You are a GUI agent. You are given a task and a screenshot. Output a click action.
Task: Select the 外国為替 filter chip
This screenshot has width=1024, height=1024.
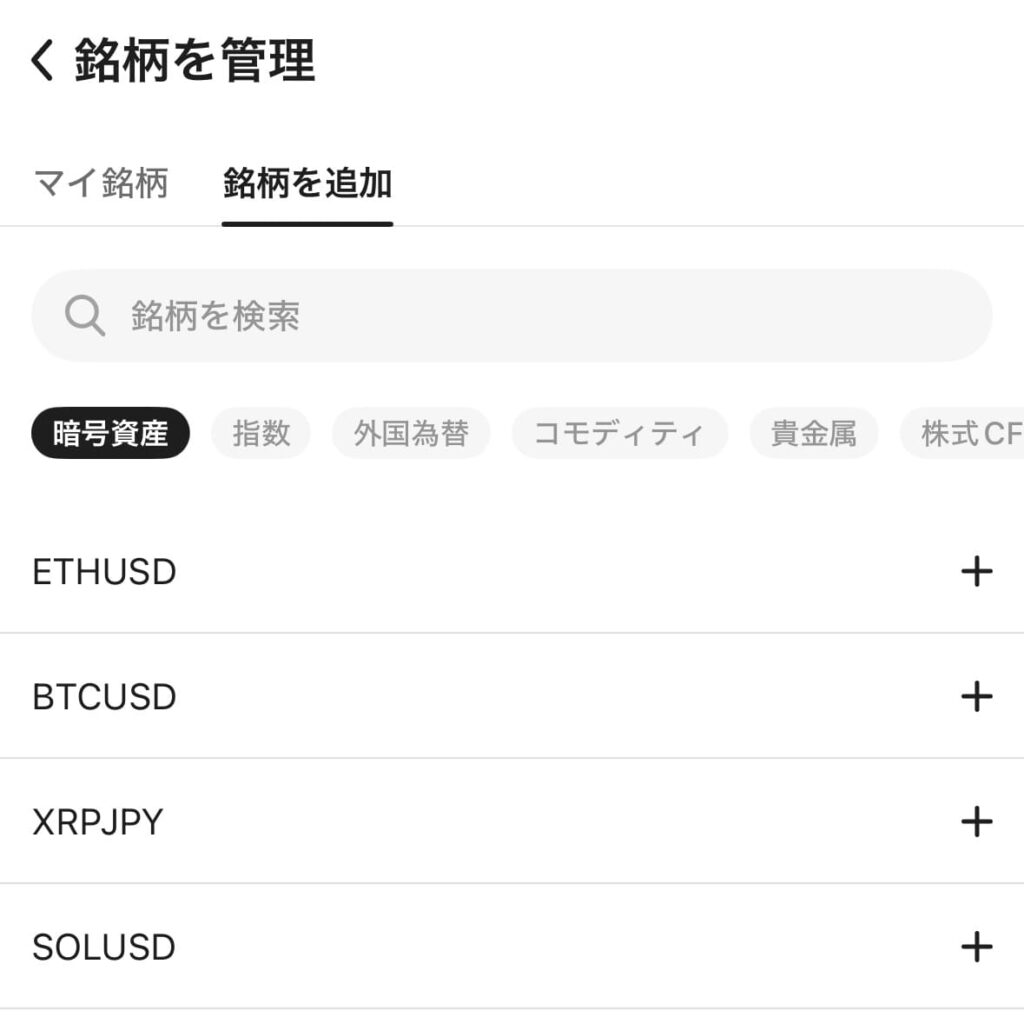click(411, 433)
